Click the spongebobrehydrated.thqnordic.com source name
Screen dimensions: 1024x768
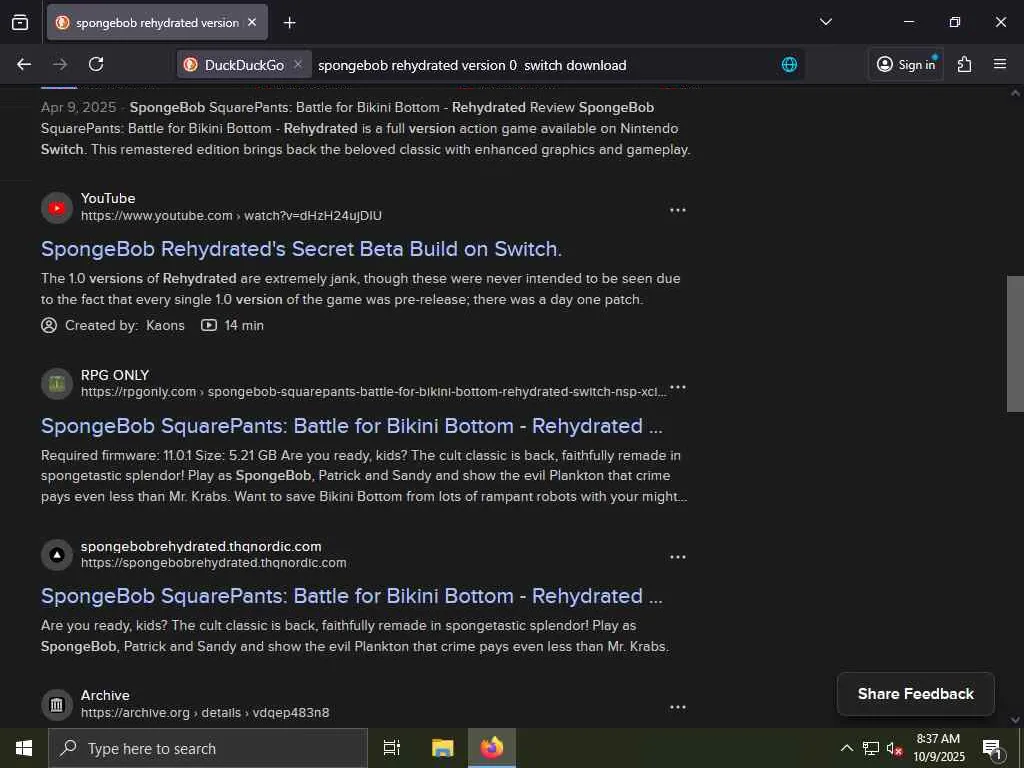(201, 546)
